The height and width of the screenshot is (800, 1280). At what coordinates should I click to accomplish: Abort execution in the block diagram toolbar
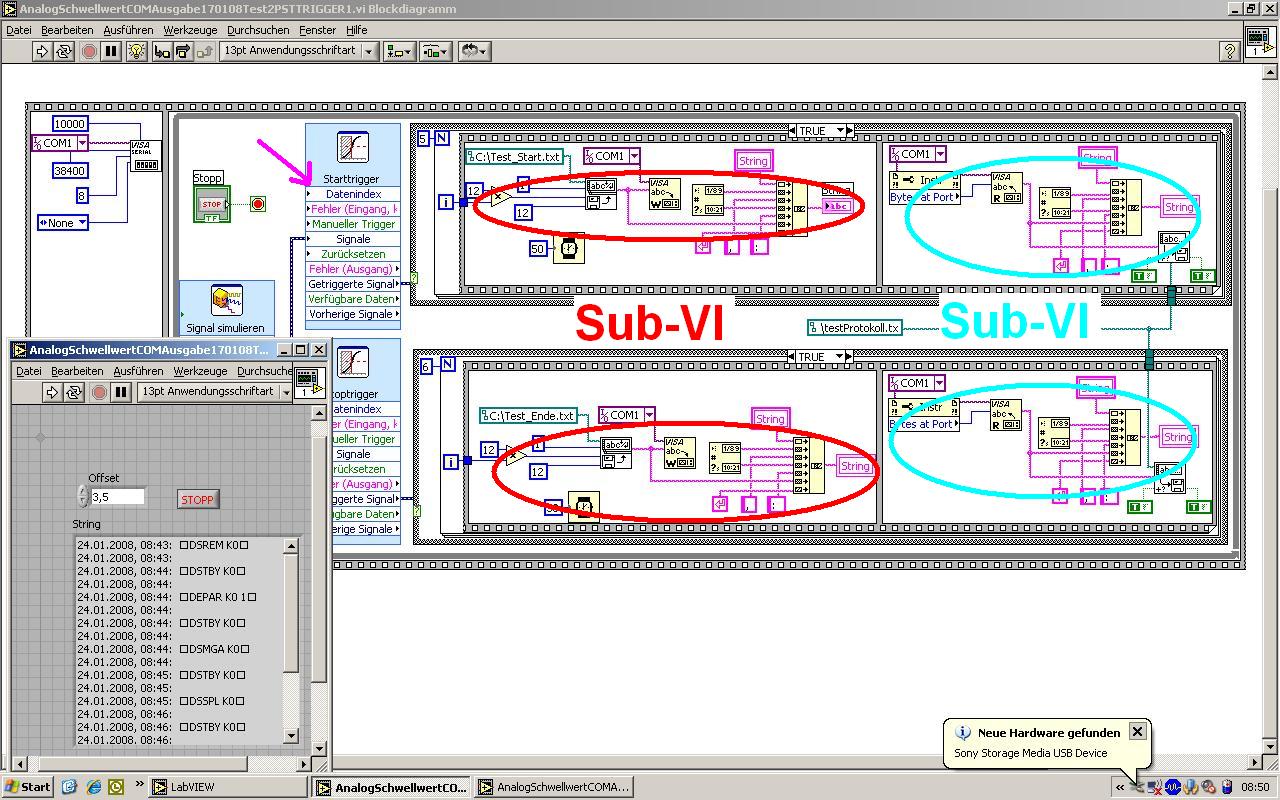coord(89,51)
